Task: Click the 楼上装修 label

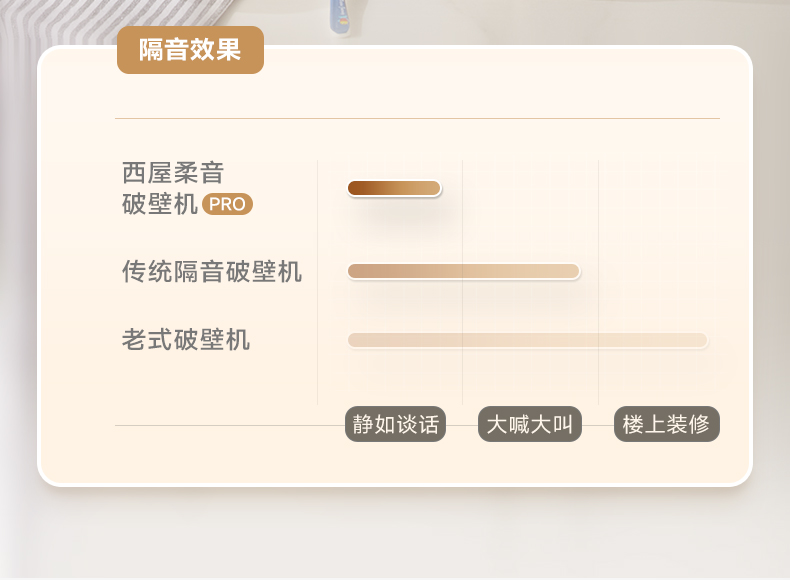Action: [x=667, y=424]
